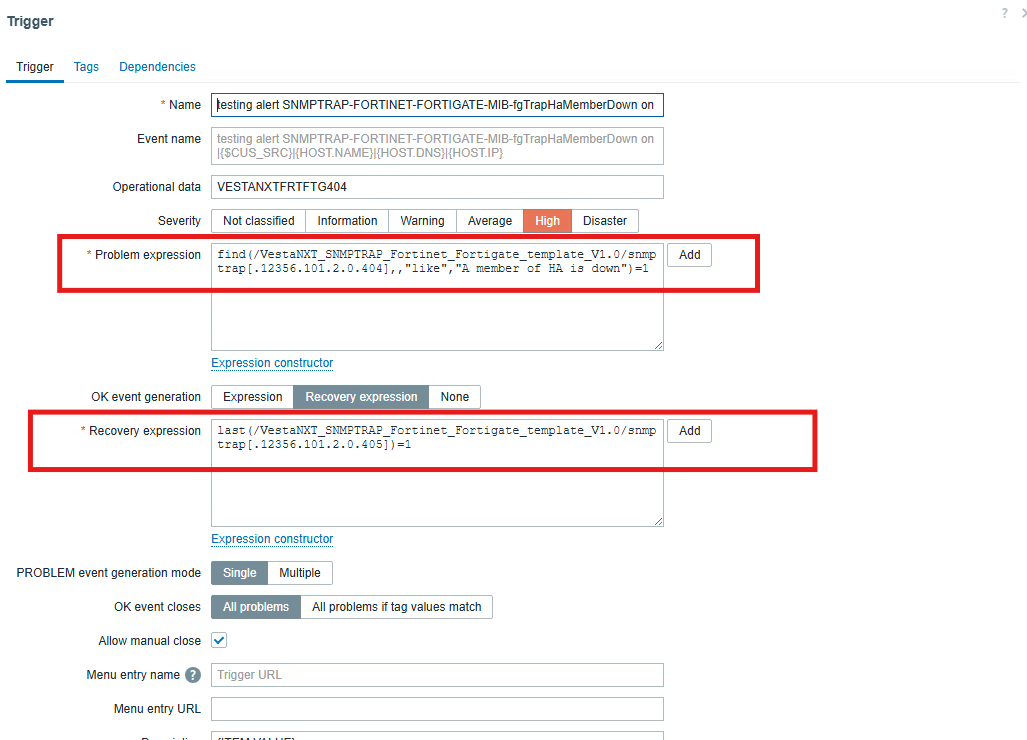The height and width of the screenshot is (740, 1027).
Task: Select the Warning severity option
Action: (422, 221)
